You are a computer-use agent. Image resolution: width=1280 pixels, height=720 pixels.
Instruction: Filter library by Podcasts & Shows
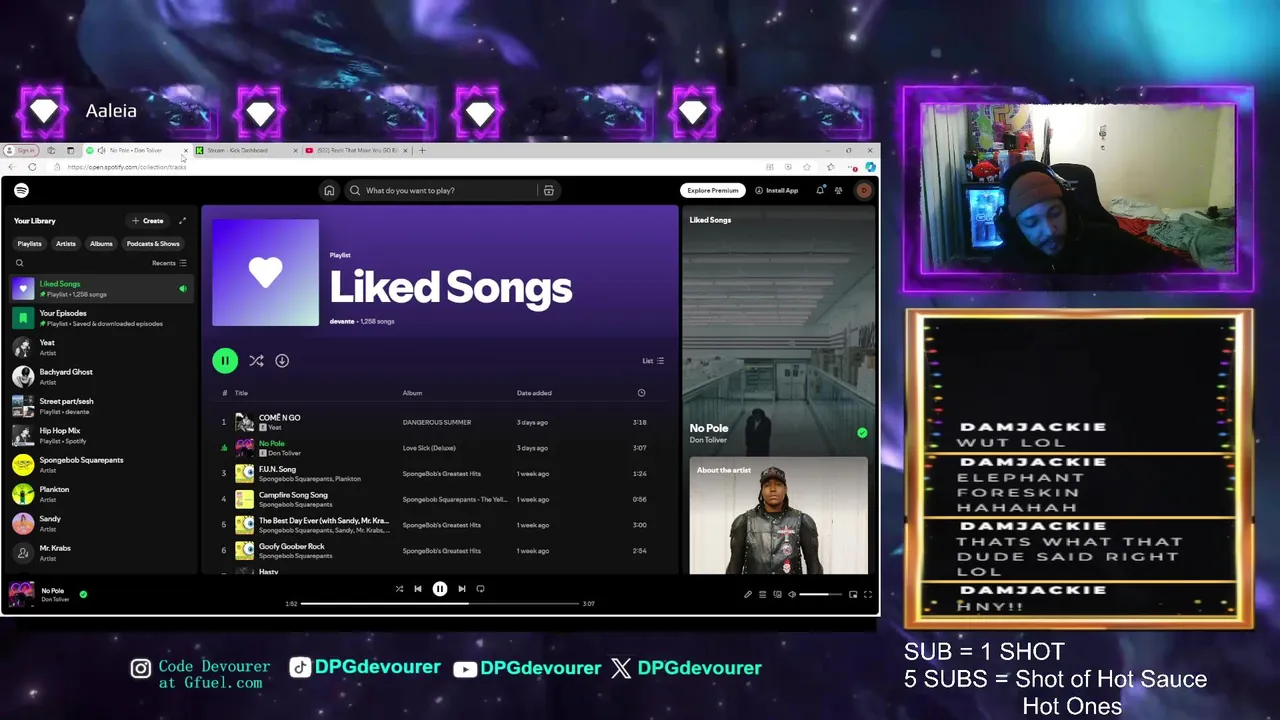pyautogui.click(x=153, y=244)
